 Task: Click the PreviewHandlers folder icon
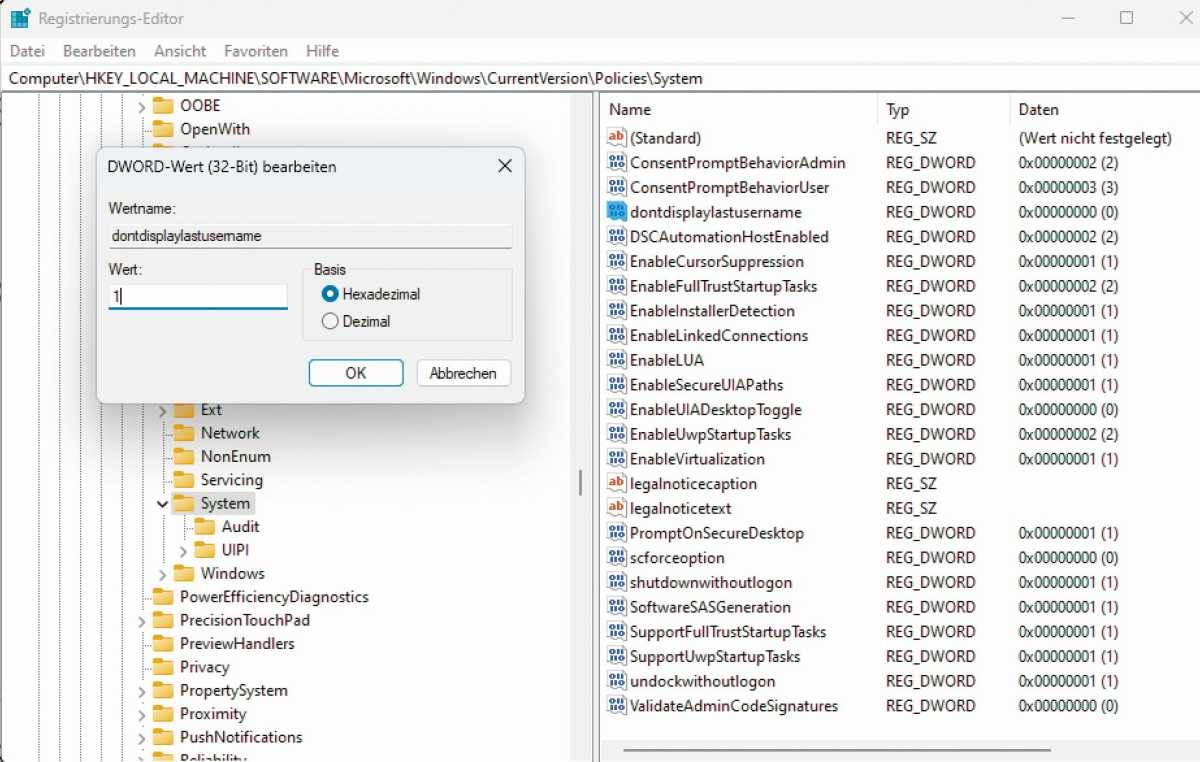tap(163, 643)
